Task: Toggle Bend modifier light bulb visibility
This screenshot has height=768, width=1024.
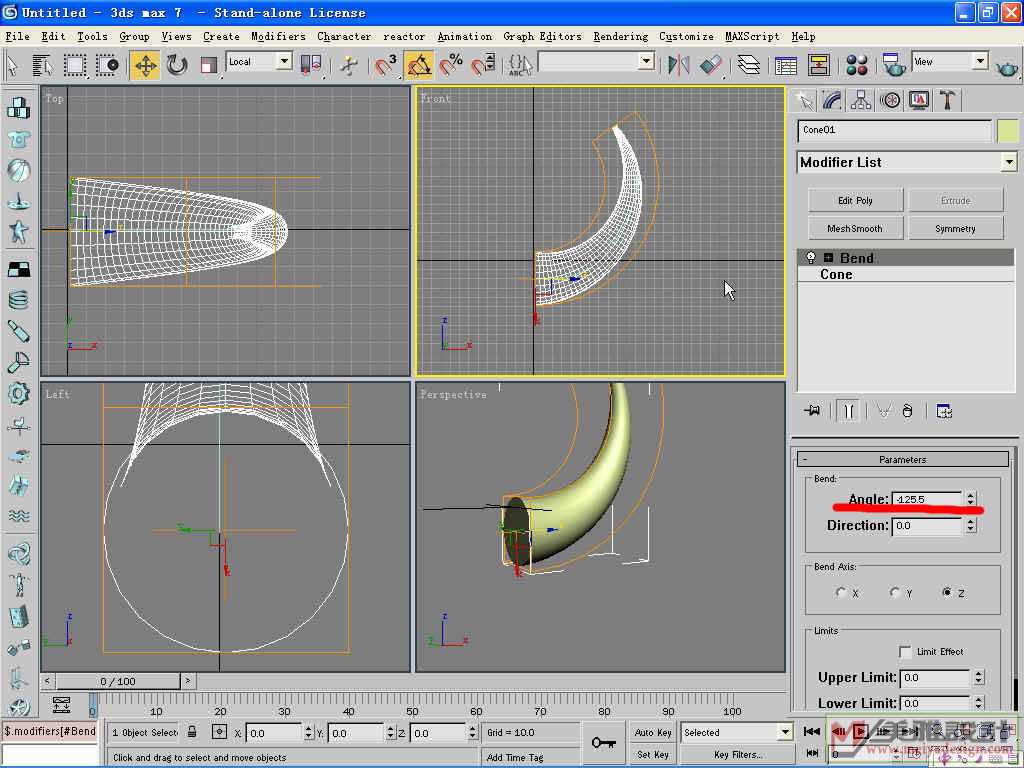Action: (x=810, y=257)
